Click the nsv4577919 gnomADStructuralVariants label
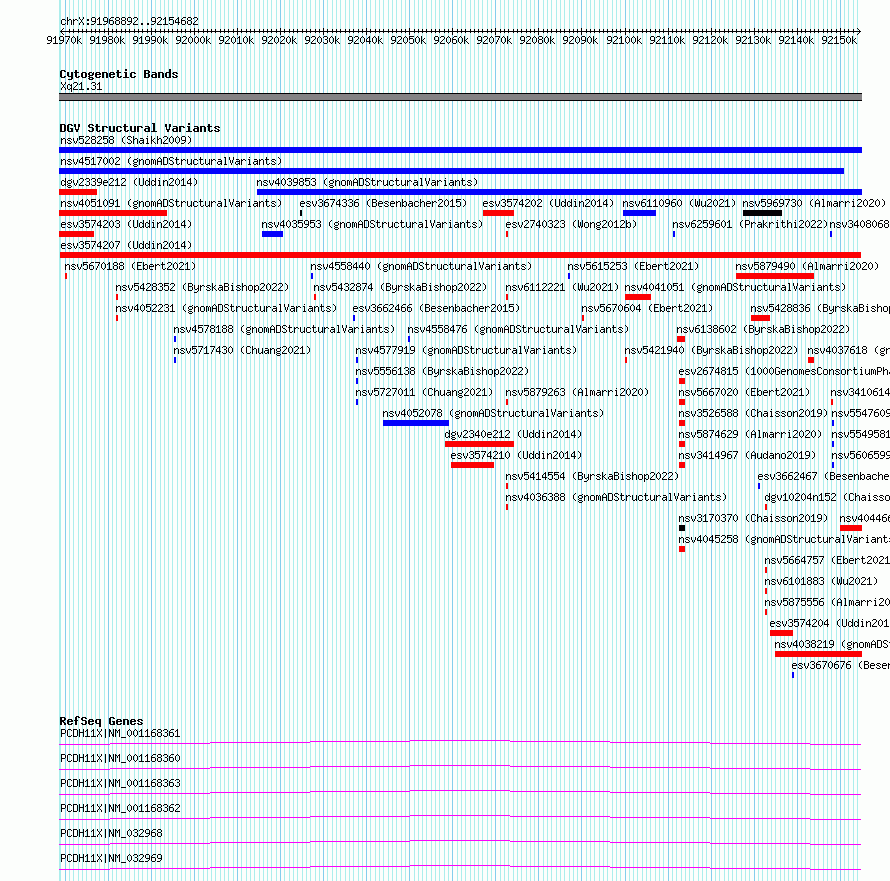 tap(466, 350)
